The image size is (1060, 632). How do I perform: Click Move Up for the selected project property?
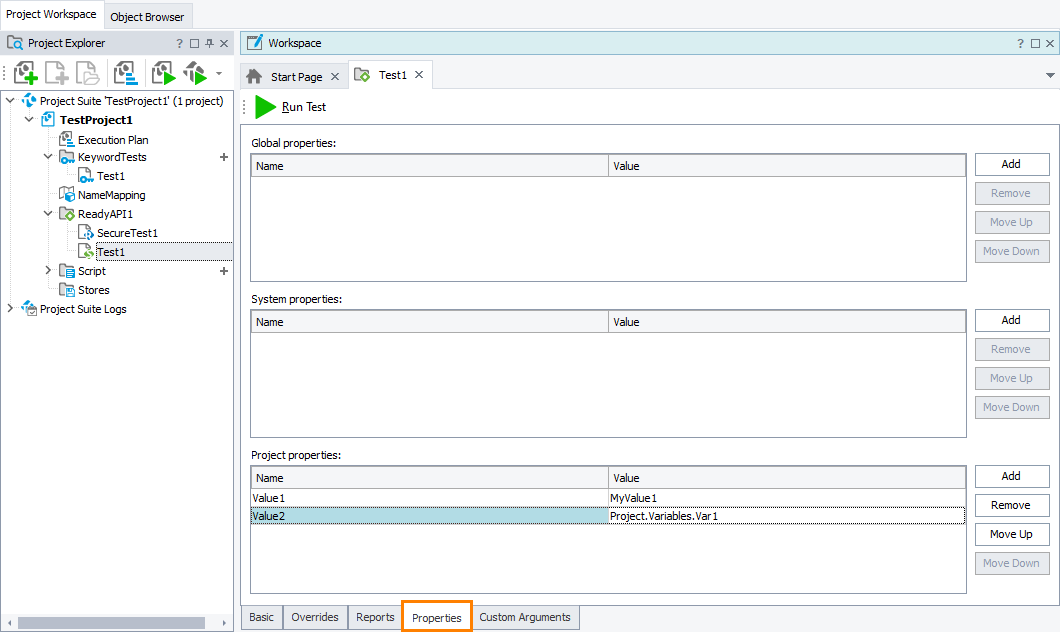pos(1011,534)
